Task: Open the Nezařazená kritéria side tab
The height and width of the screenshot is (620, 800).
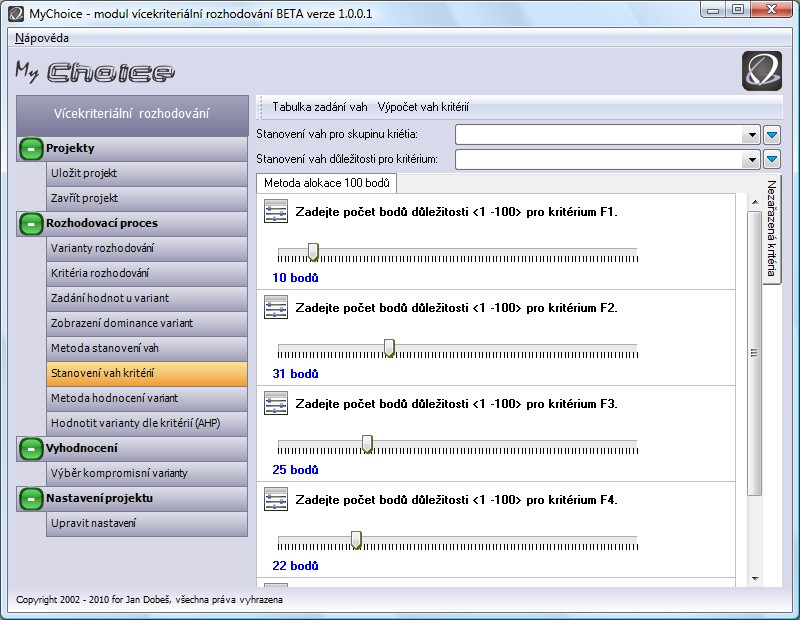Action: click(771, 228)
